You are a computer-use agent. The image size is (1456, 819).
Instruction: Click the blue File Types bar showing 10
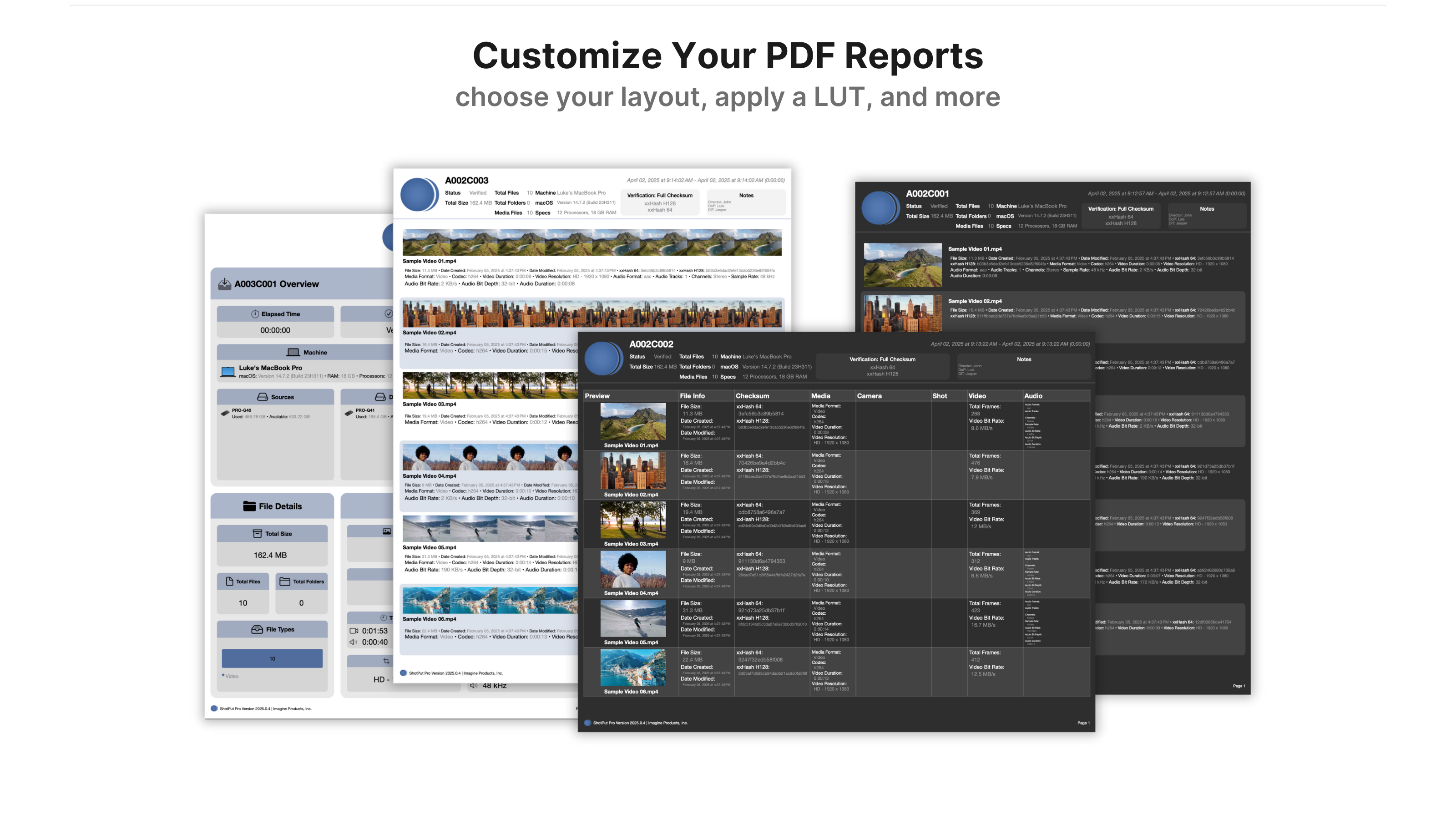pos(273,658)
